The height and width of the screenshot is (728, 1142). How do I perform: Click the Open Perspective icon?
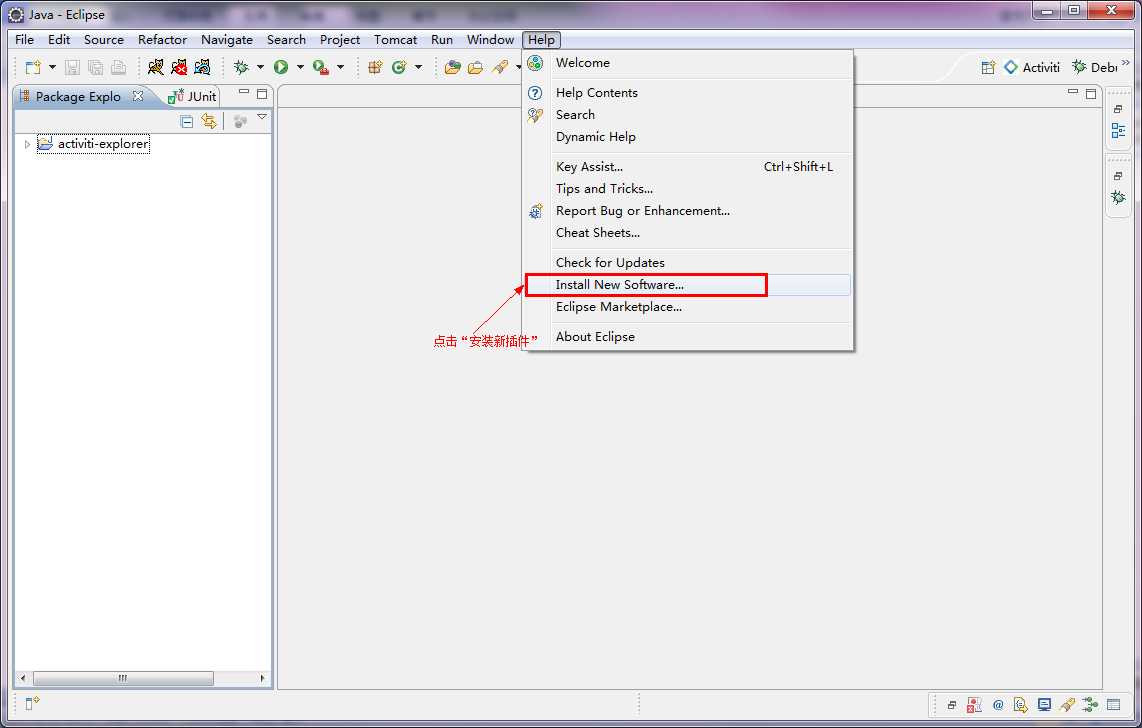point(988,67)
